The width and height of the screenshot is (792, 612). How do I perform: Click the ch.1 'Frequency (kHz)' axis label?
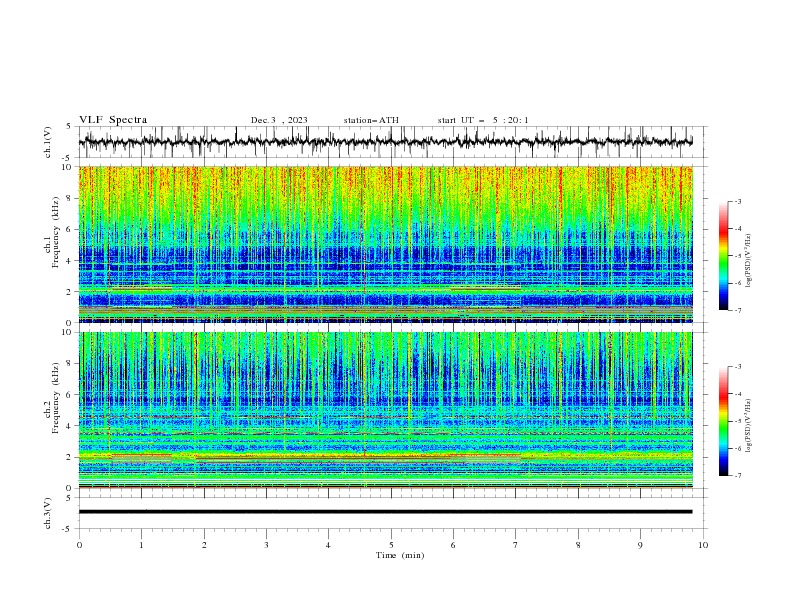[x=56, y=233]
